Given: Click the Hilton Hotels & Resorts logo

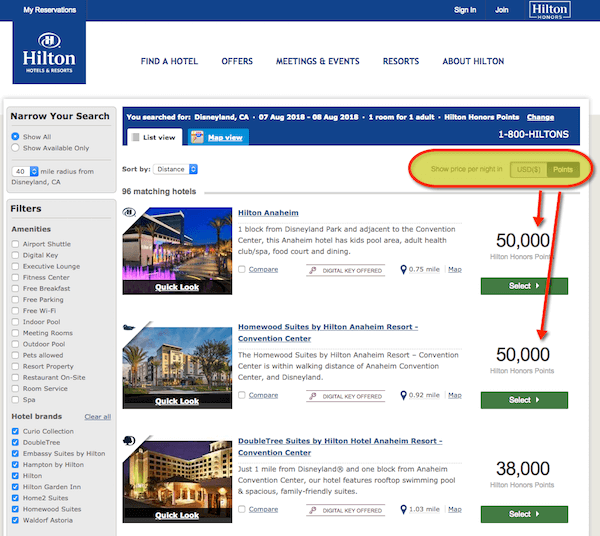Looking at the screenshot, I should pos(49,52).
